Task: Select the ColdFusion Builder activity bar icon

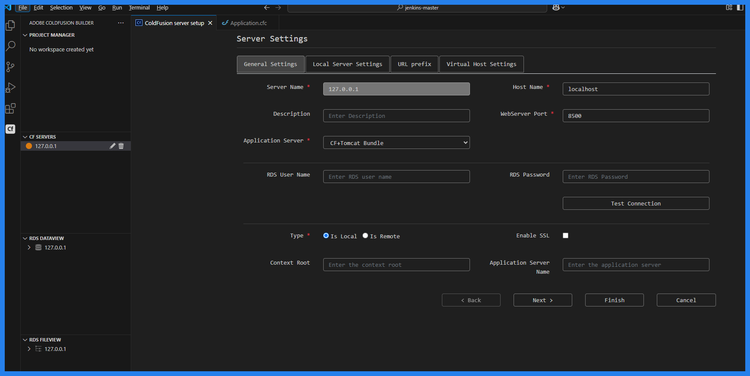Action: [x=11, y=129]
